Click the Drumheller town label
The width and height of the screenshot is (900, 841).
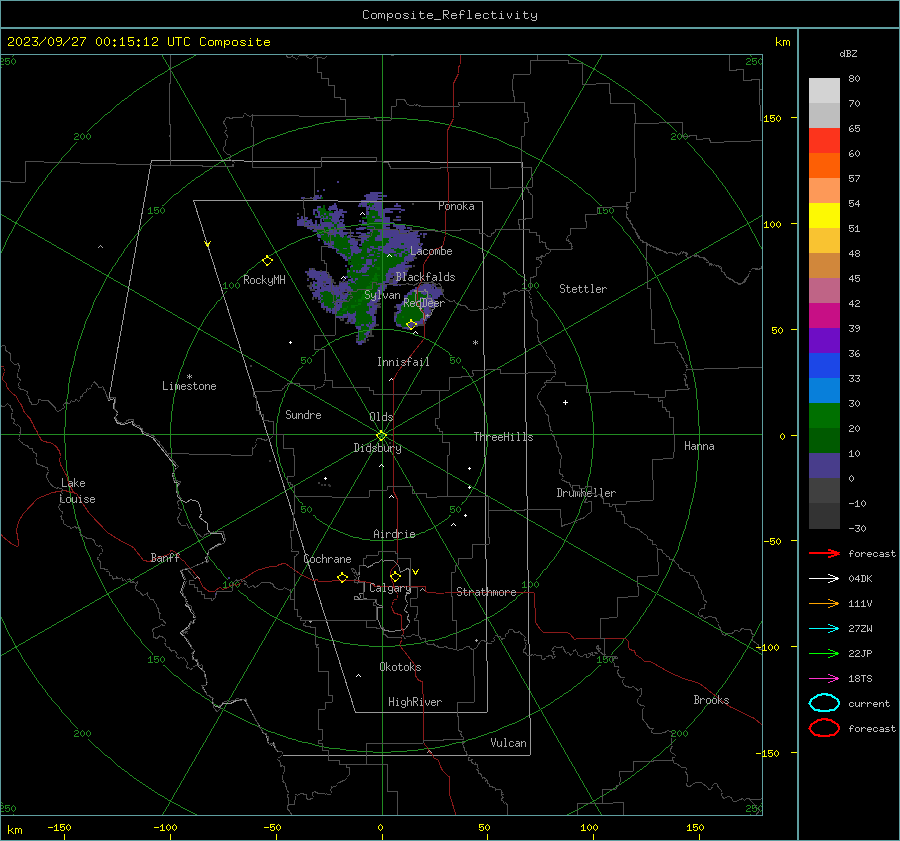586,493
